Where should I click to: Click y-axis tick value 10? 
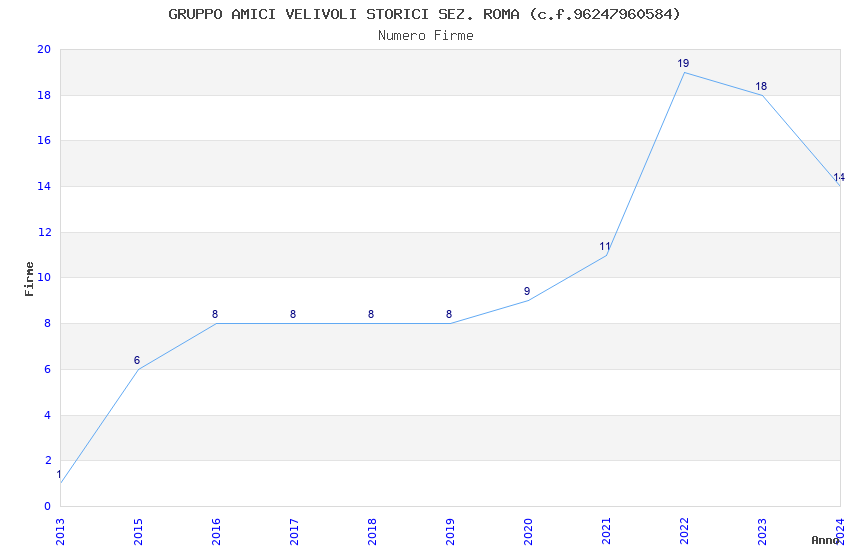pyautogui.click(x=44, y=277)
